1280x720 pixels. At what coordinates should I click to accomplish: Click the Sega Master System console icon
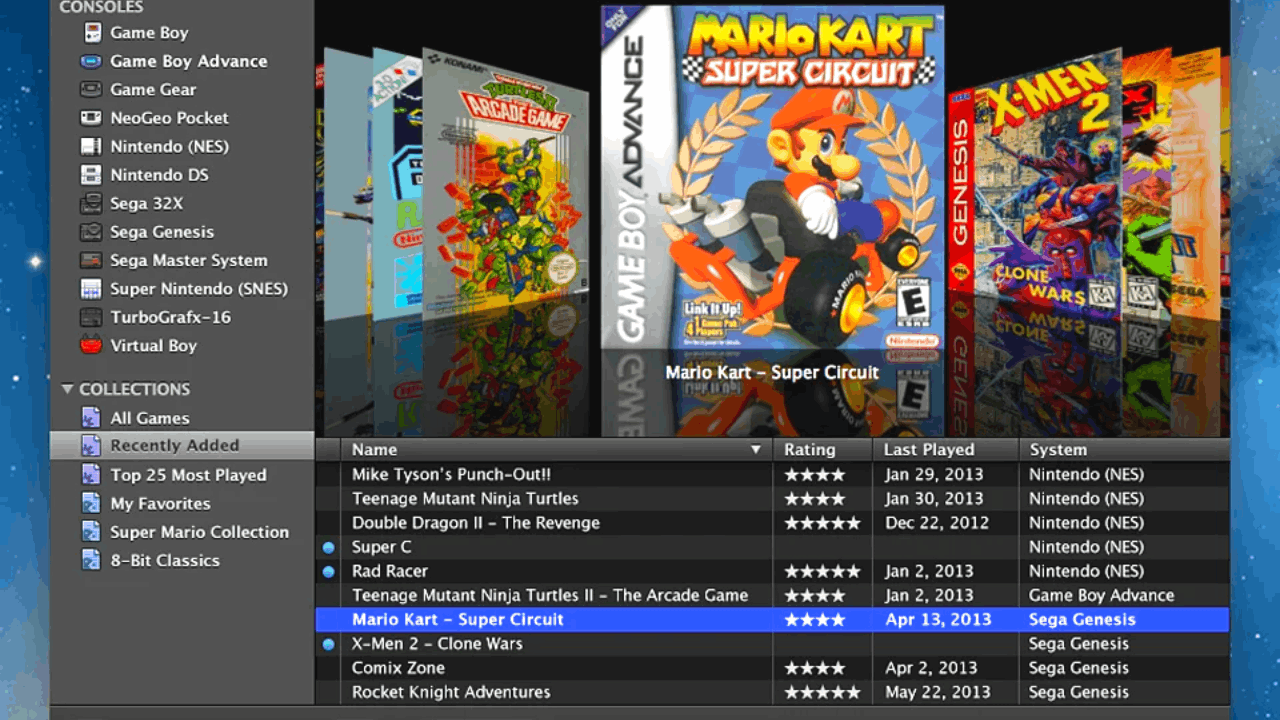(91, 260)
